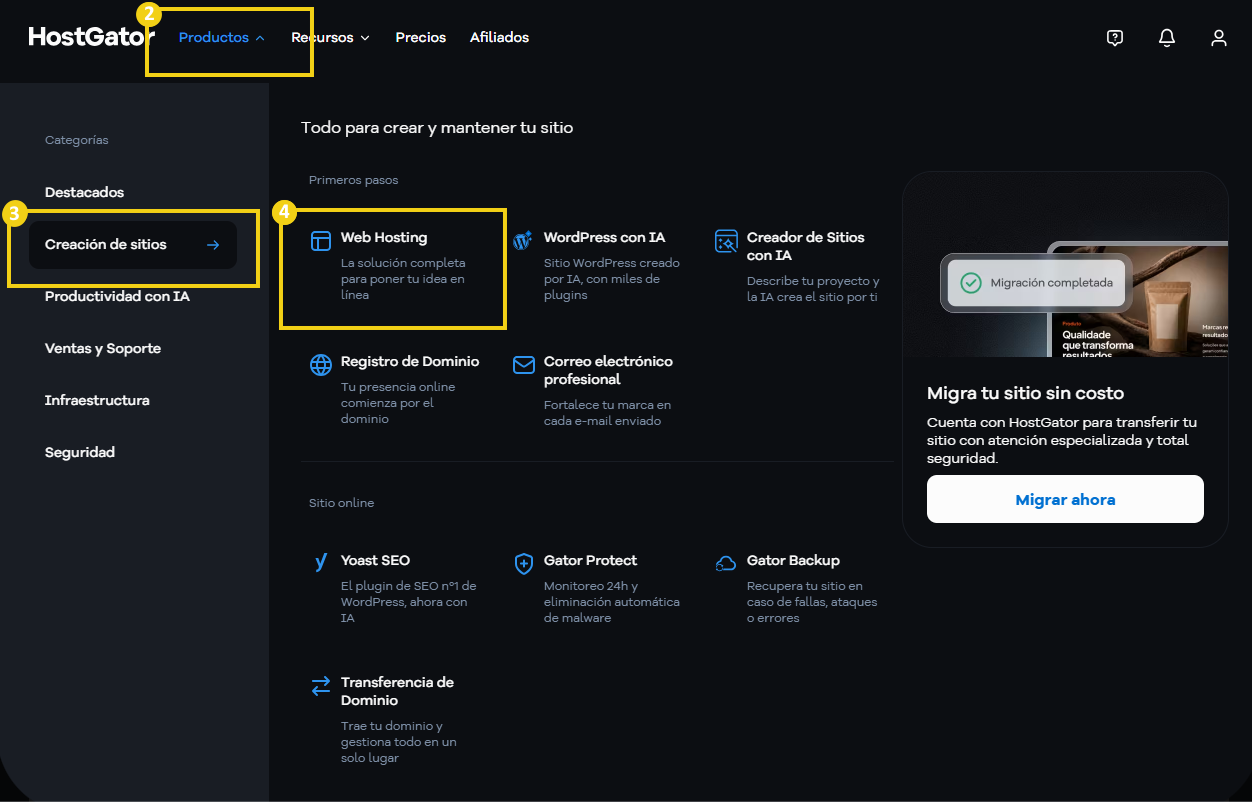Image resolution: width=1252 pixels, height=802 pixels.
Task: Click the Migrar ahora button
Action: (1065, 499)
